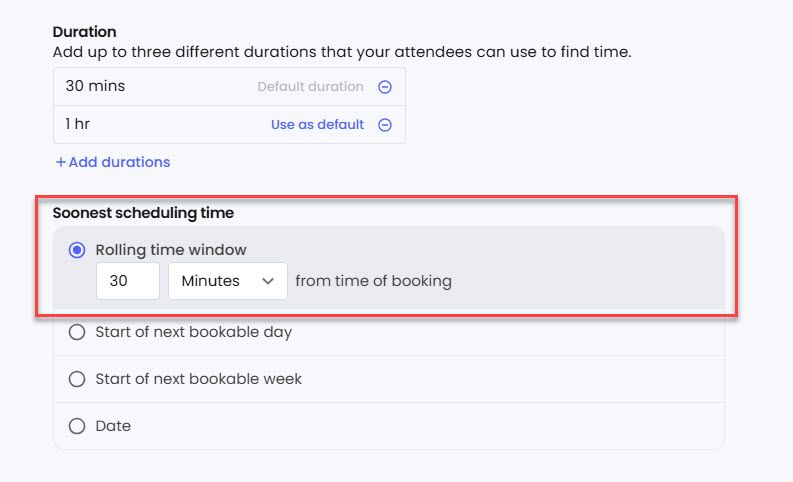Select Start of next bookable week radio
793x482 pixels.
[x=77, y=379]
